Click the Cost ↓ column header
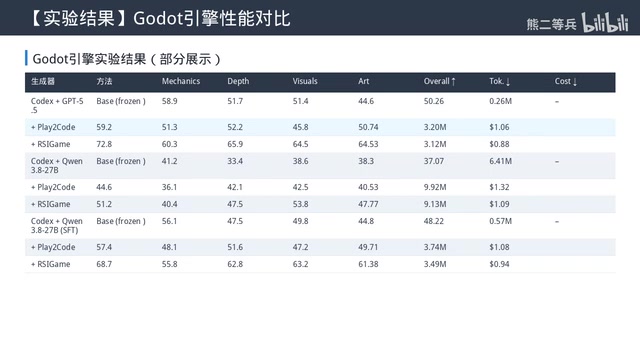640x360 pixels. pos(566,81)
